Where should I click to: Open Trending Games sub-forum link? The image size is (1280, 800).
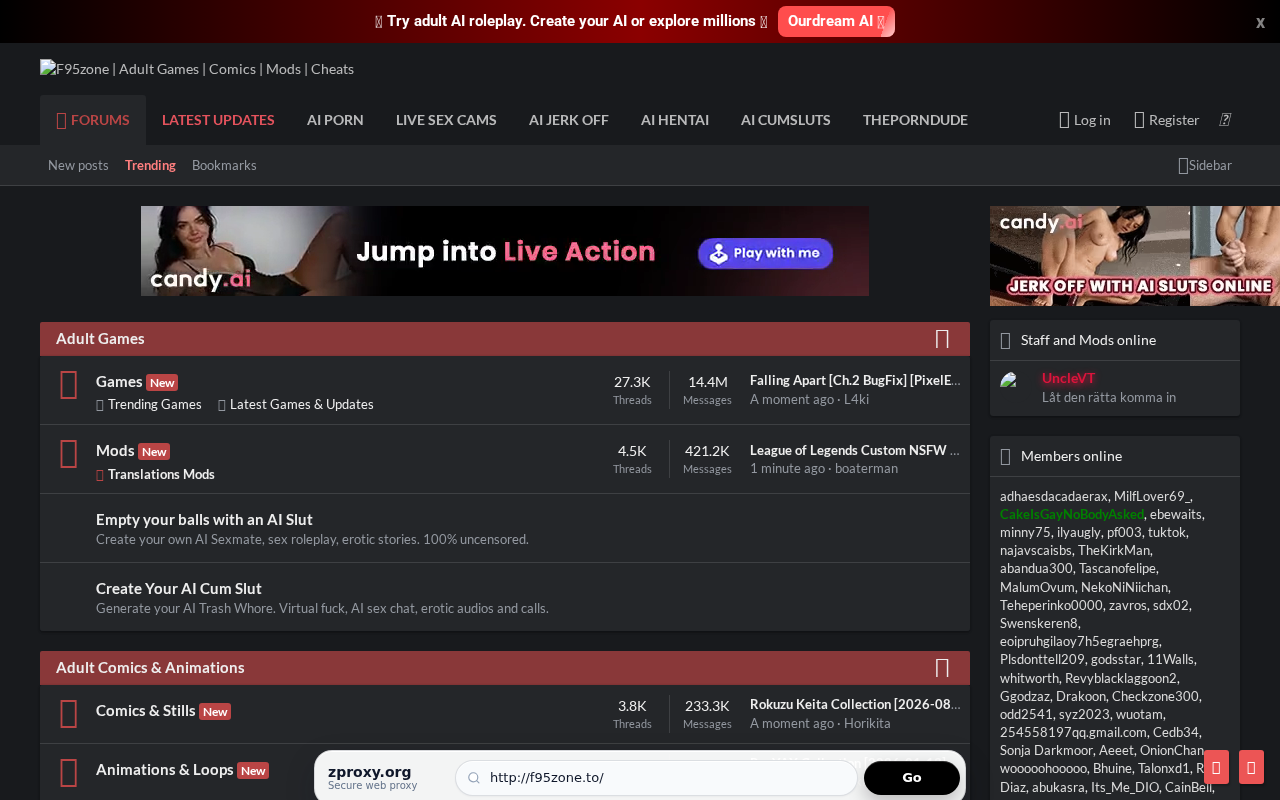pos(149,404)
